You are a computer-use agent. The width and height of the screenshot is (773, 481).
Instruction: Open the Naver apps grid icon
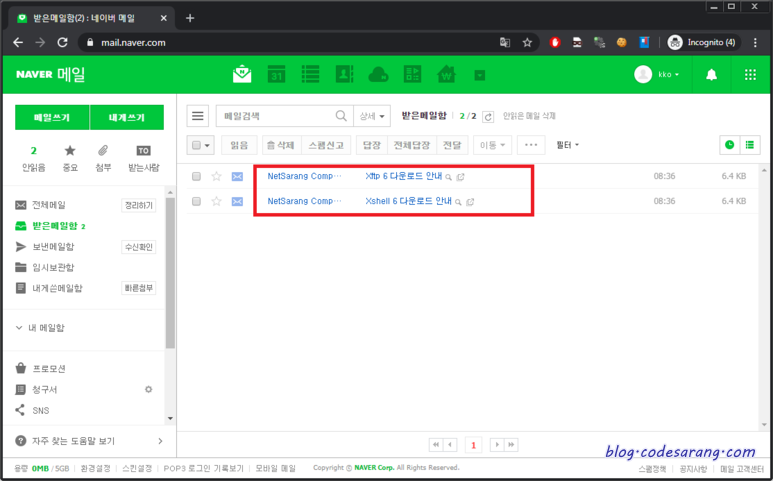point(750,75)
